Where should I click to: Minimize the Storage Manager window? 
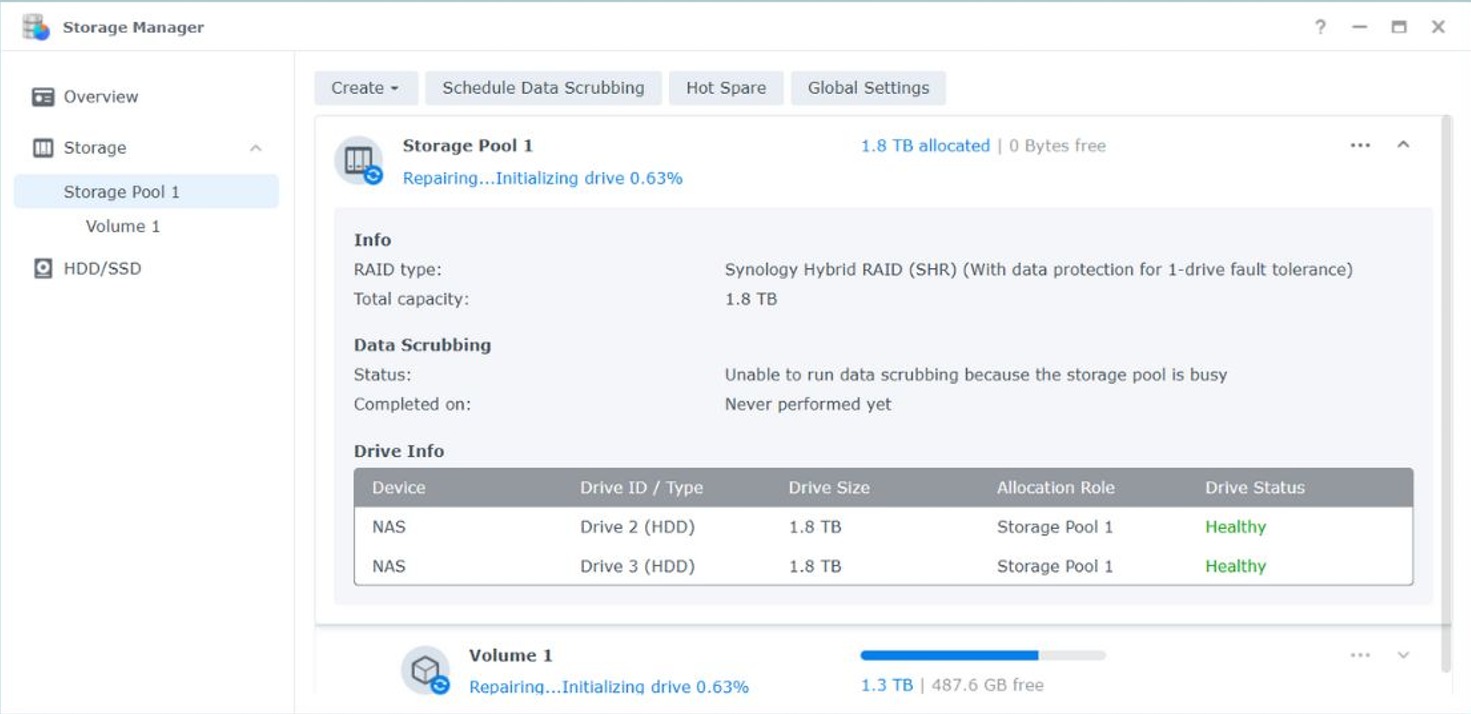coord(1359,27)
